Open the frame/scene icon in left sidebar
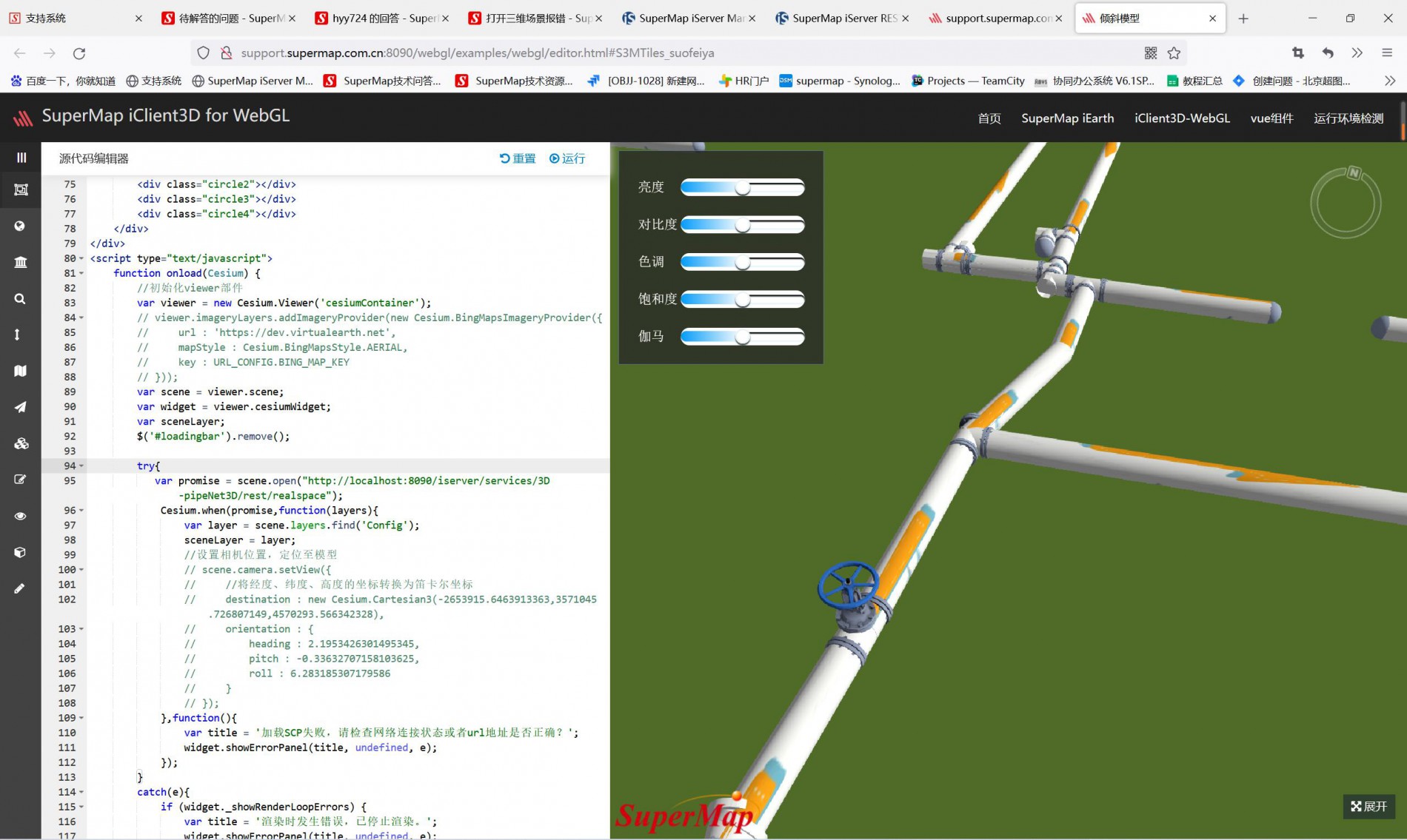1407x840 pixels. pos(21,190)
